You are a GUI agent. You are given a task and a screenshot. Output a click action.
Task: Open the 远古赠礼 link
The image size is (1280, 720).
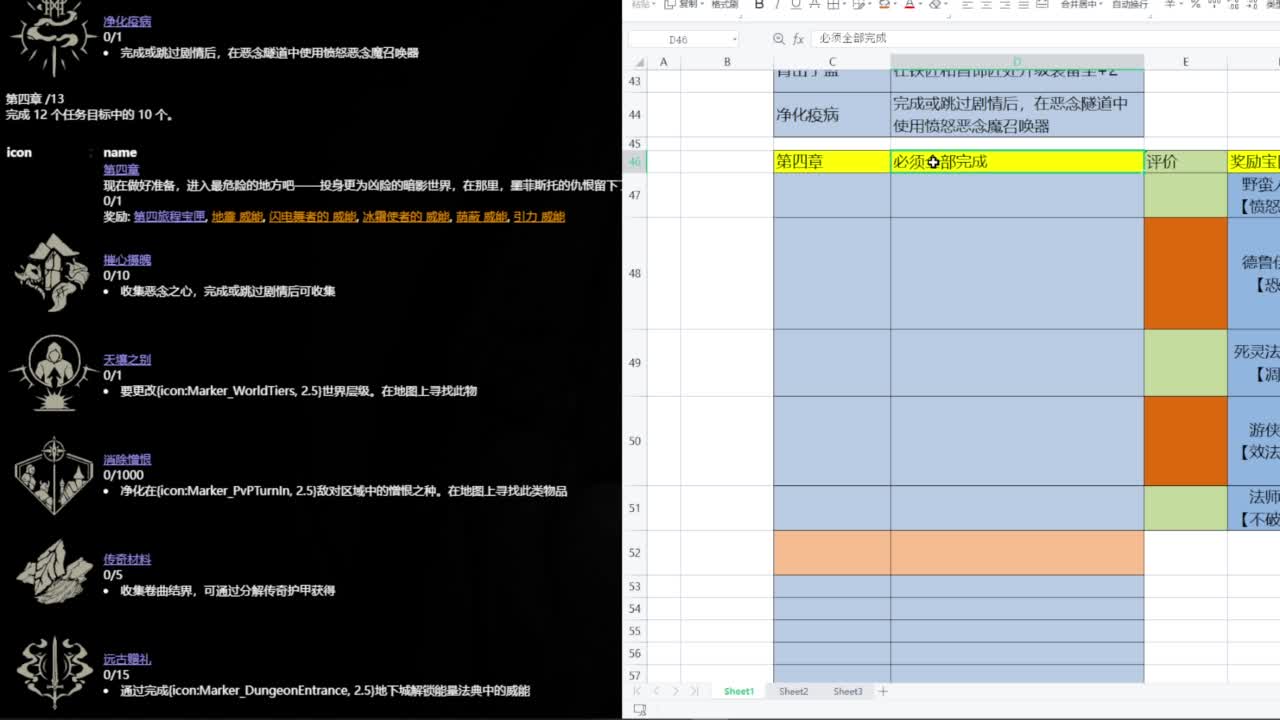(127, 660)
